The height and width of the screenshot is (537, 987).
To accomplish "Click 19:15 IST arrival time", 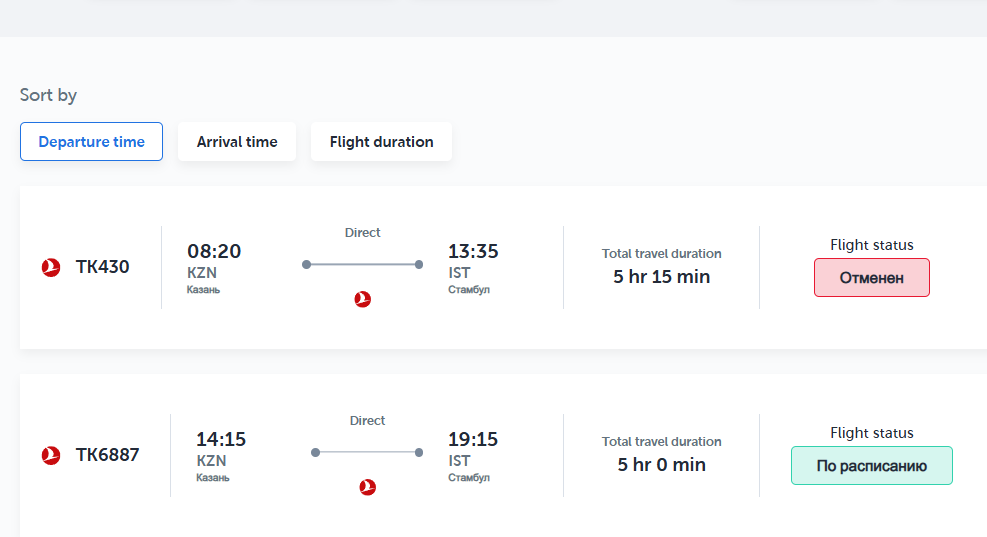I will (x=473, y=439).
